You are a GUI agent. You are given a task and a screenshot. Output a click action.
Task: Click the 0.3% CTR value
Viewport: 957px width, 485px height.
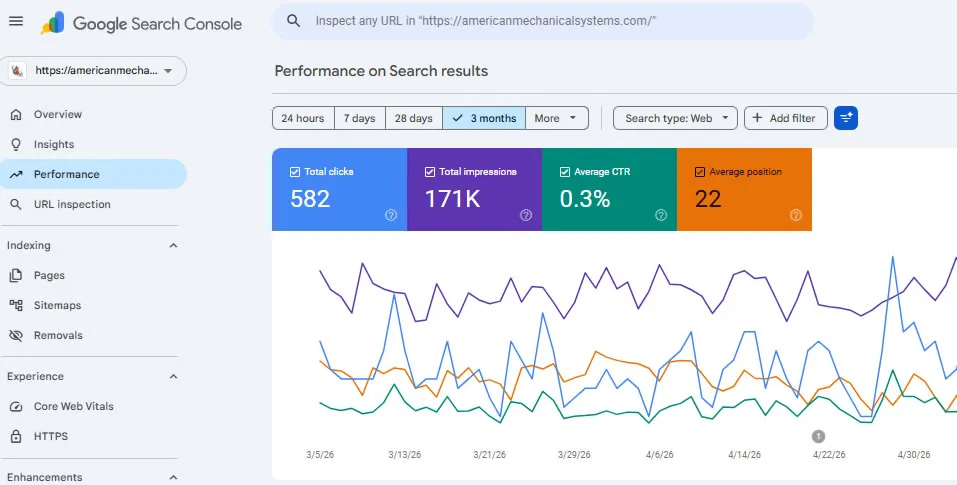tap(585, 199)
